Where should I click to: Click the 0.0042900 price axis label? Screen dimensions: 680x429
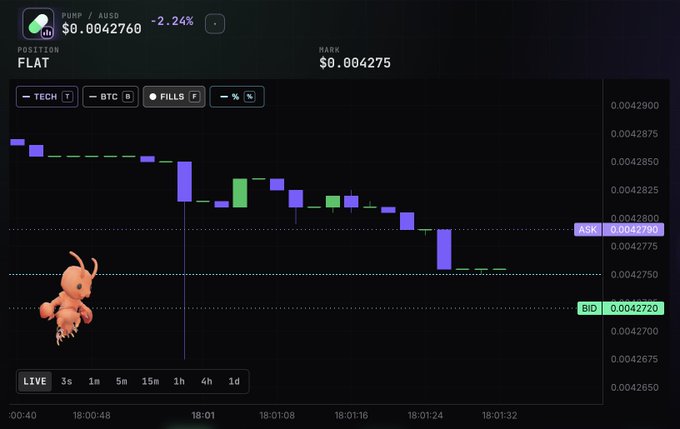point(634,105)
